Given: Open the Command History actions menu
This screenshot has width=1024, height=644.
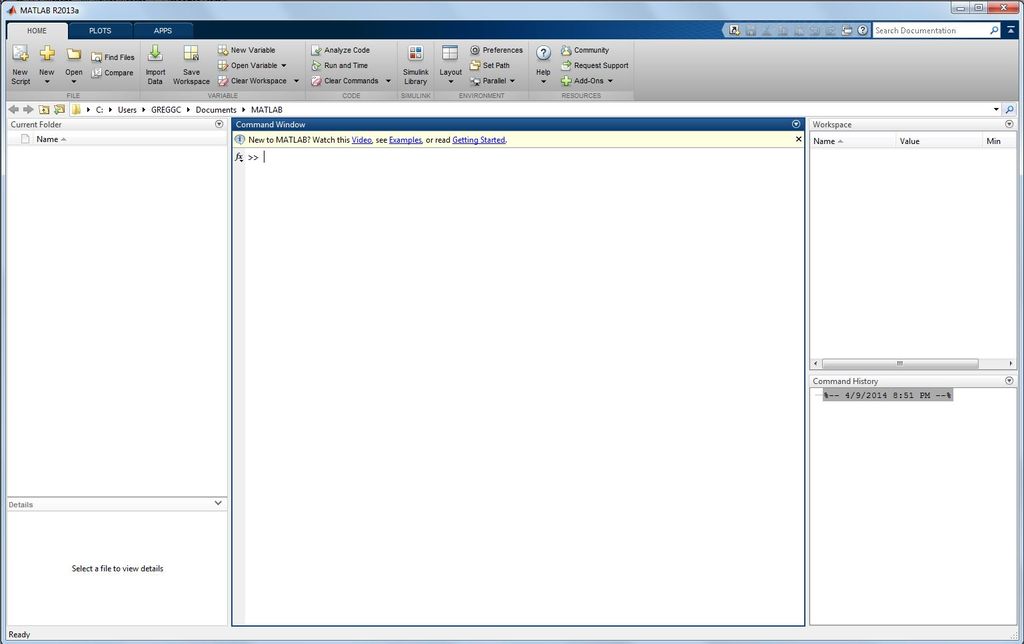Looking at the screenshot, I should point(1009,381).
